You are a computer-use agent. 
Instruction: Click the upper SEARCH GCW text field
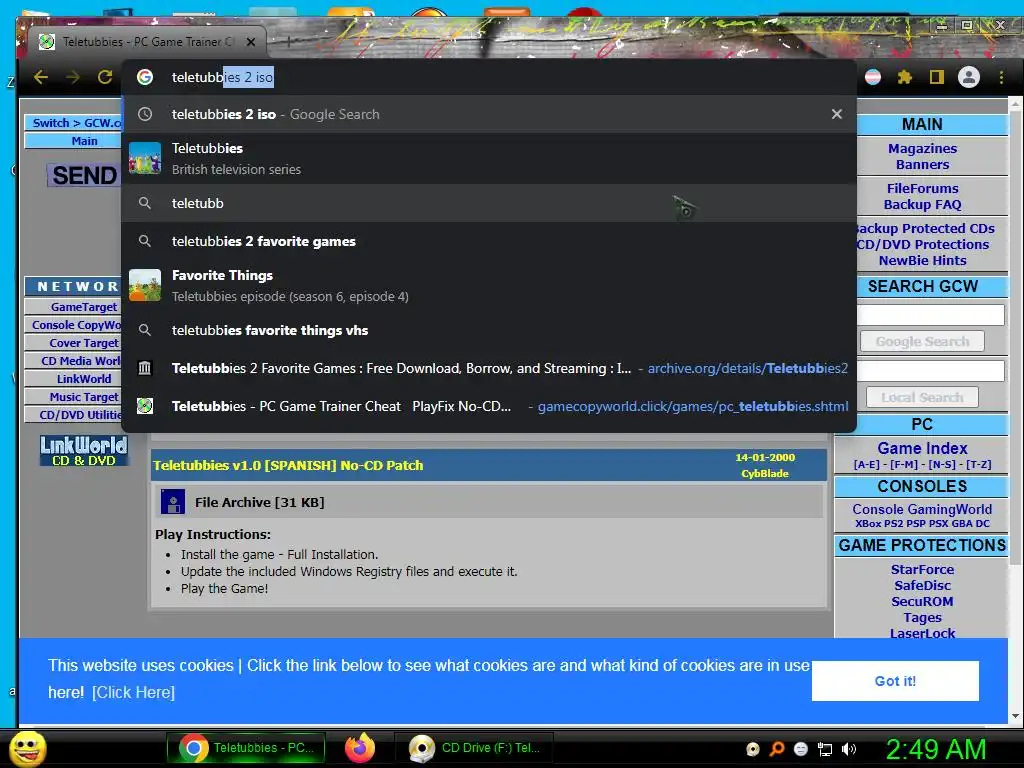point(931,315)
